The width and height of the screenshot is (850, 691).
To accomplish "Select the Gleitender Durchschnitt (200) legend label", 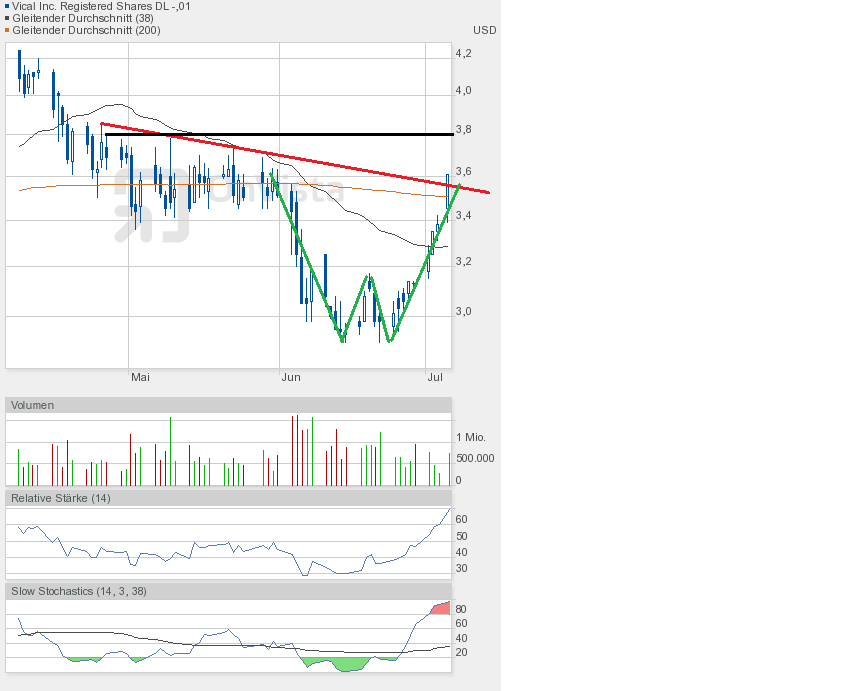I will coord(87,30).
